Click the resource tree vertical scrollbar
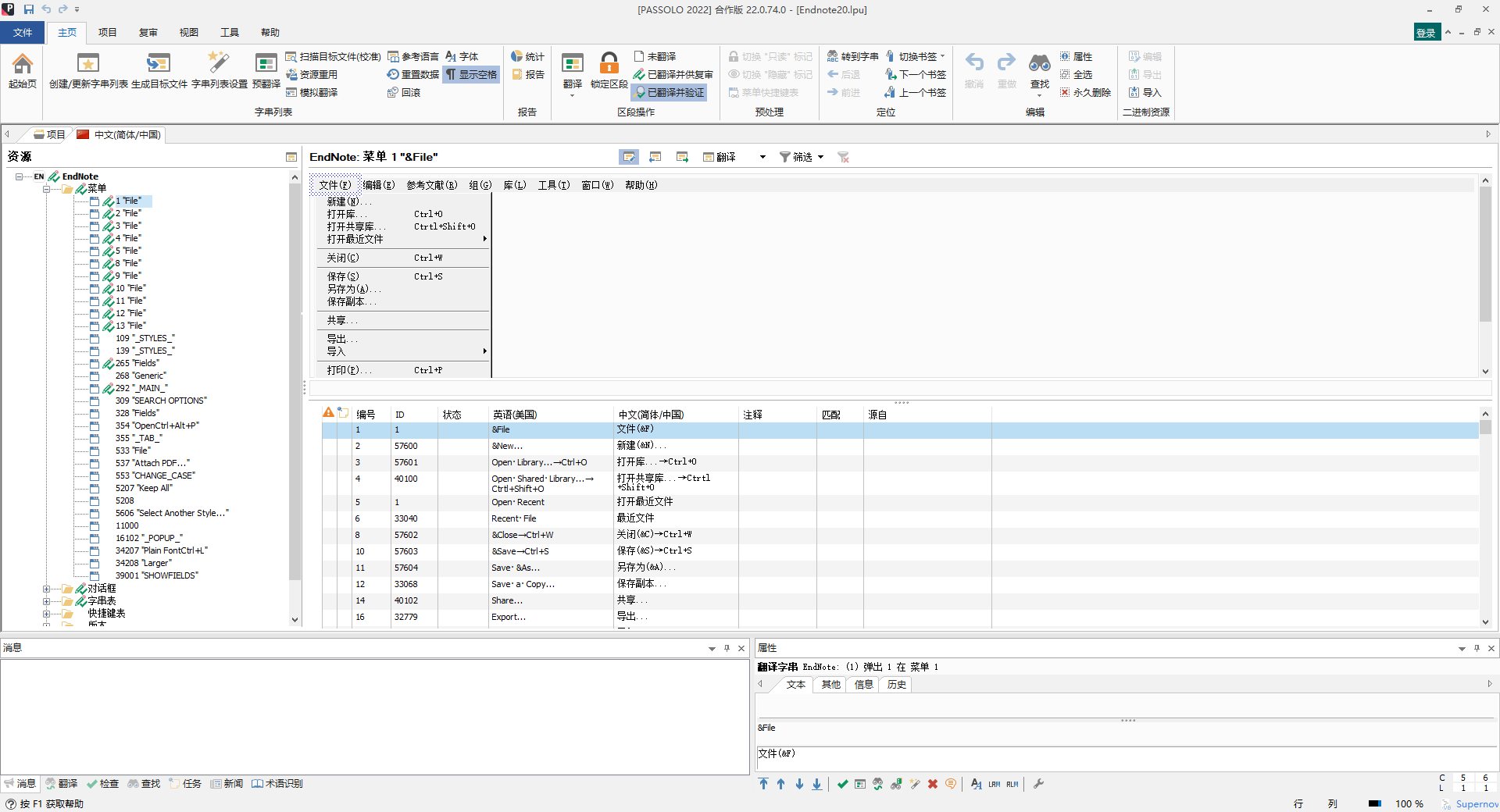This screenshot has width=1500, height=812. tap(295, 398)
